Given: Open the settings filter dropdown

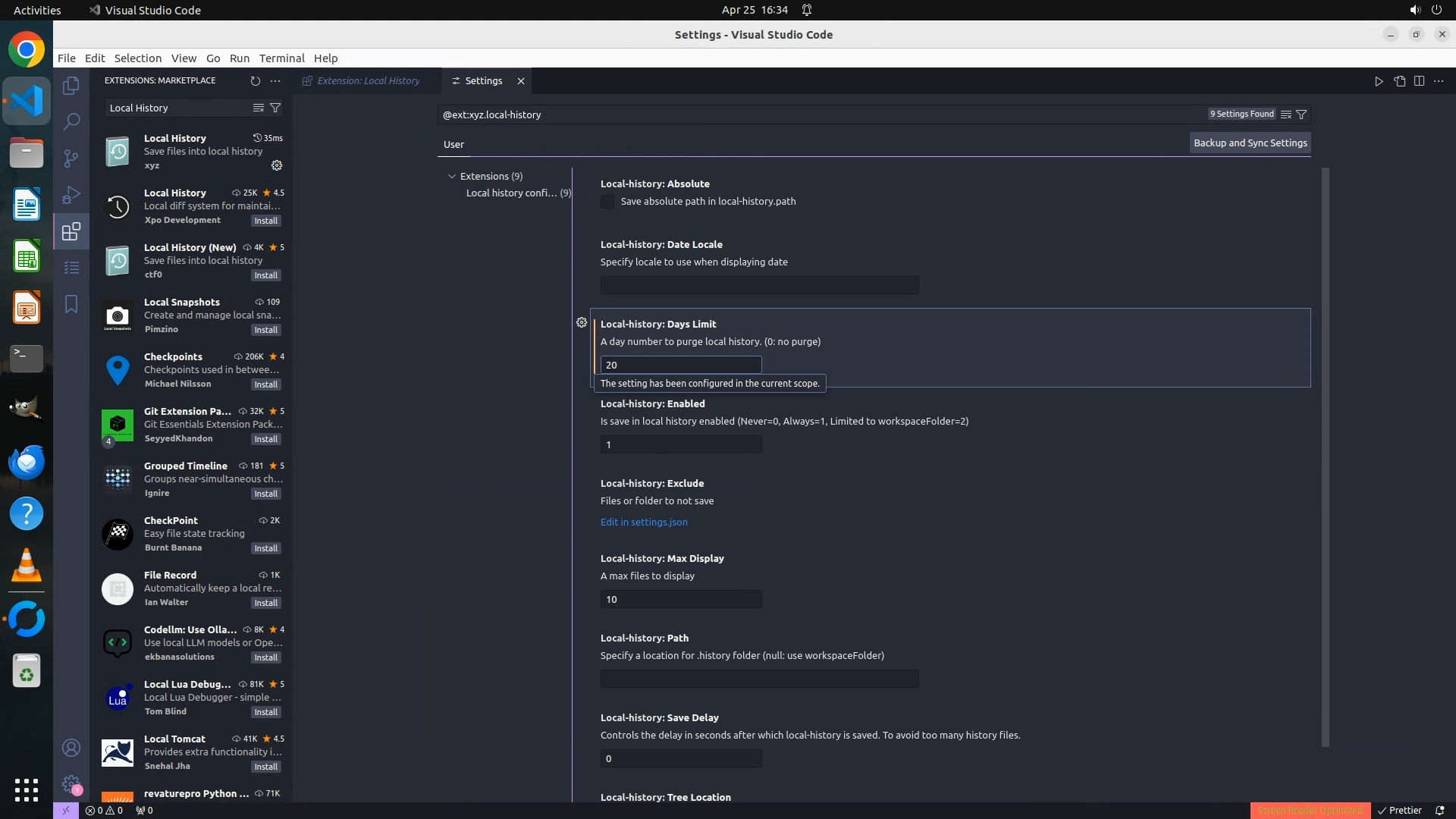Looking at the screenshot, I should 1301,115.
